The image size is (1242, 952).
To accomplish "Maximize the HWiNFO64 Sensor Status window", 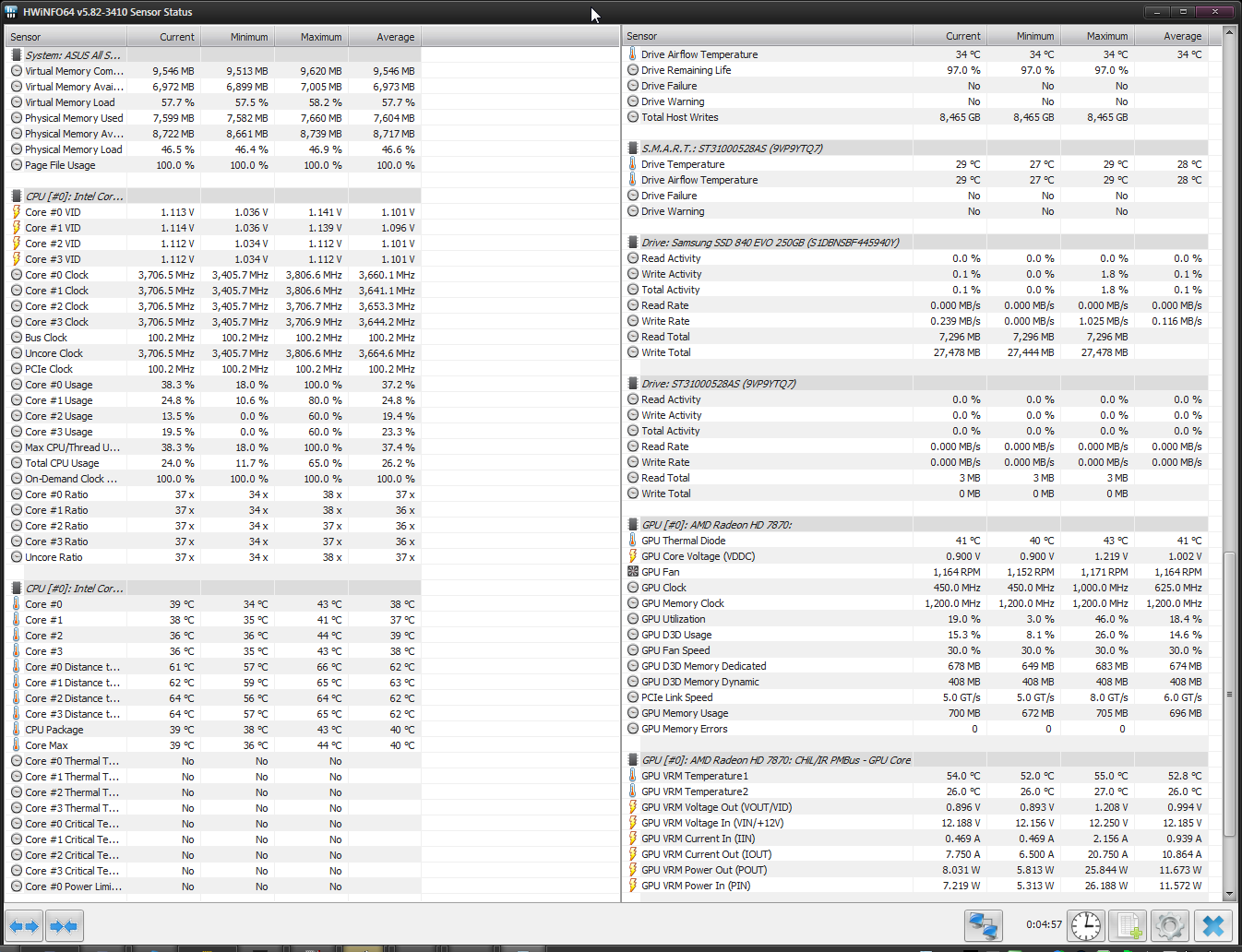I will pyautogui.click(x=1182, y=12).
